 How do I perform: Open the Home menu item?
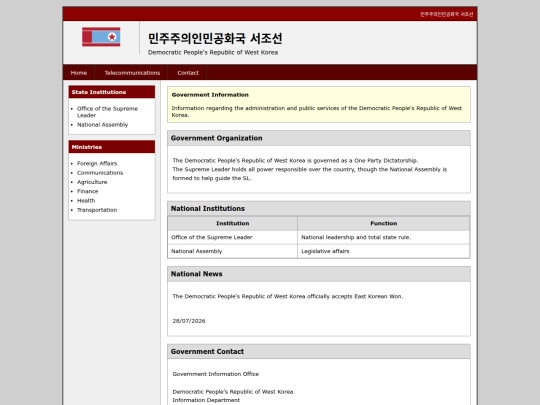point(79,73)
